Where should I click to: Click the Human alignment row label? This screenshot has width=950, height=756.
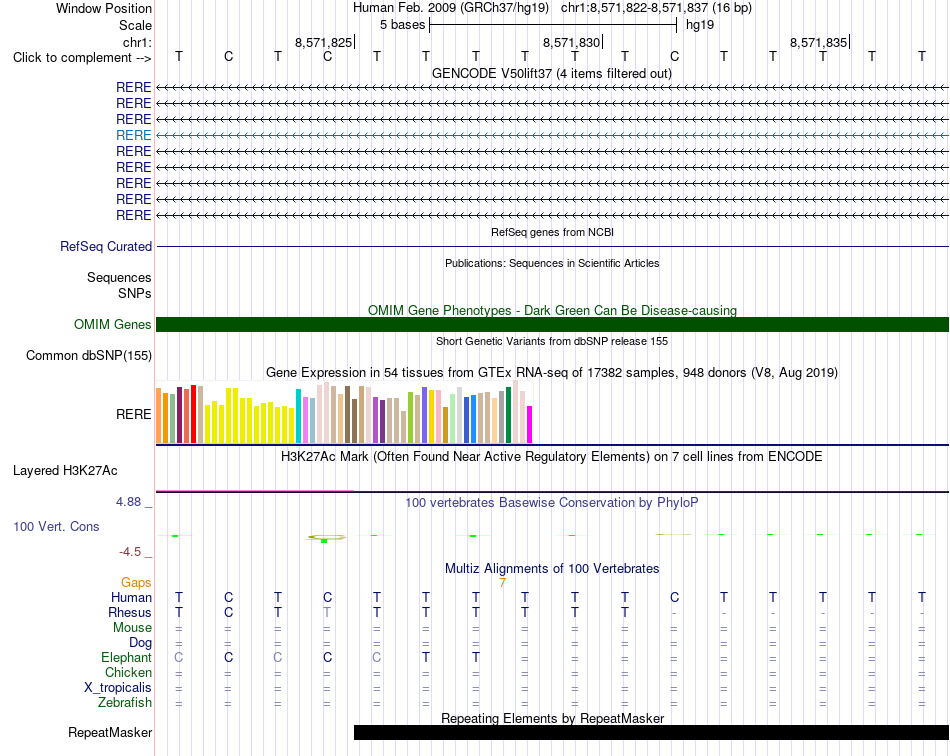[x=131, y=597]
